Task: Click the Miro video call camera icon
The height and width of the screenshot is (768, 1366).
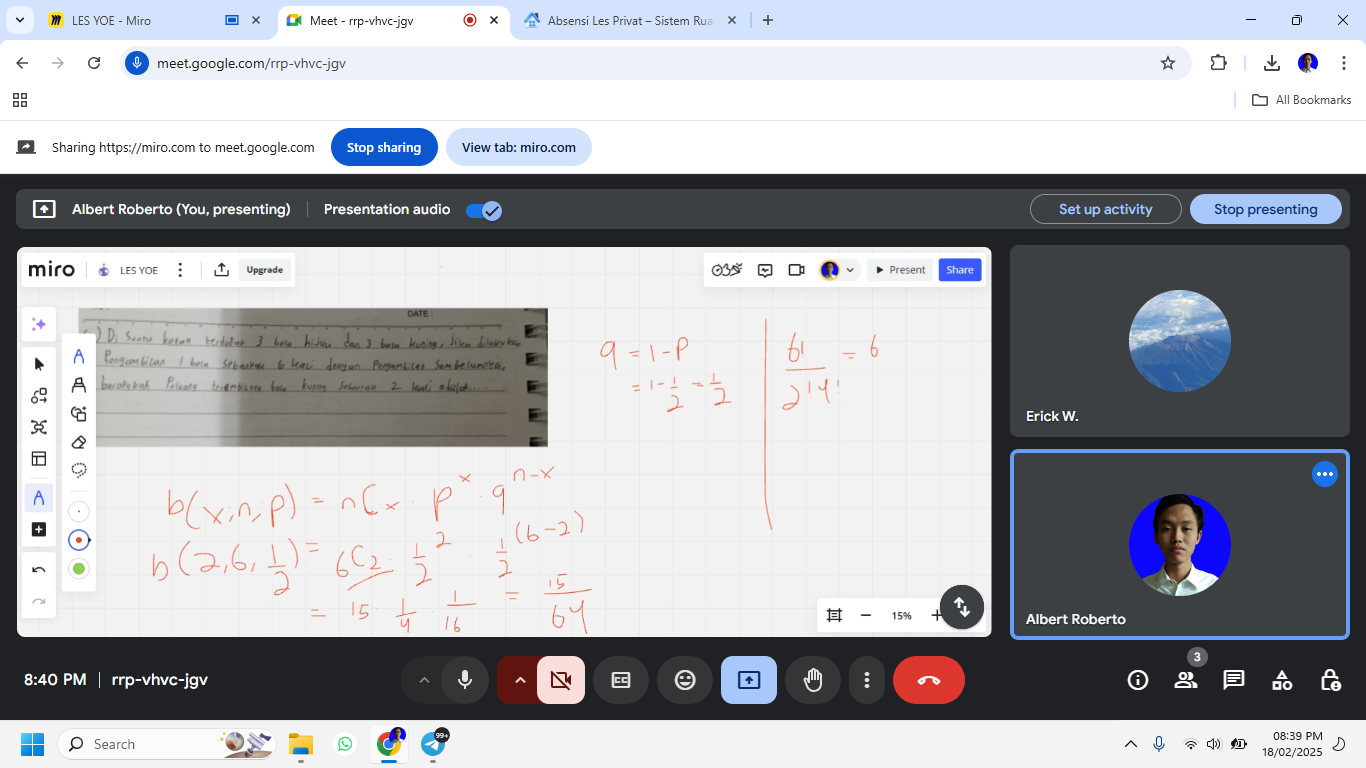Action: pyautogui.click(x=796, y=270)
